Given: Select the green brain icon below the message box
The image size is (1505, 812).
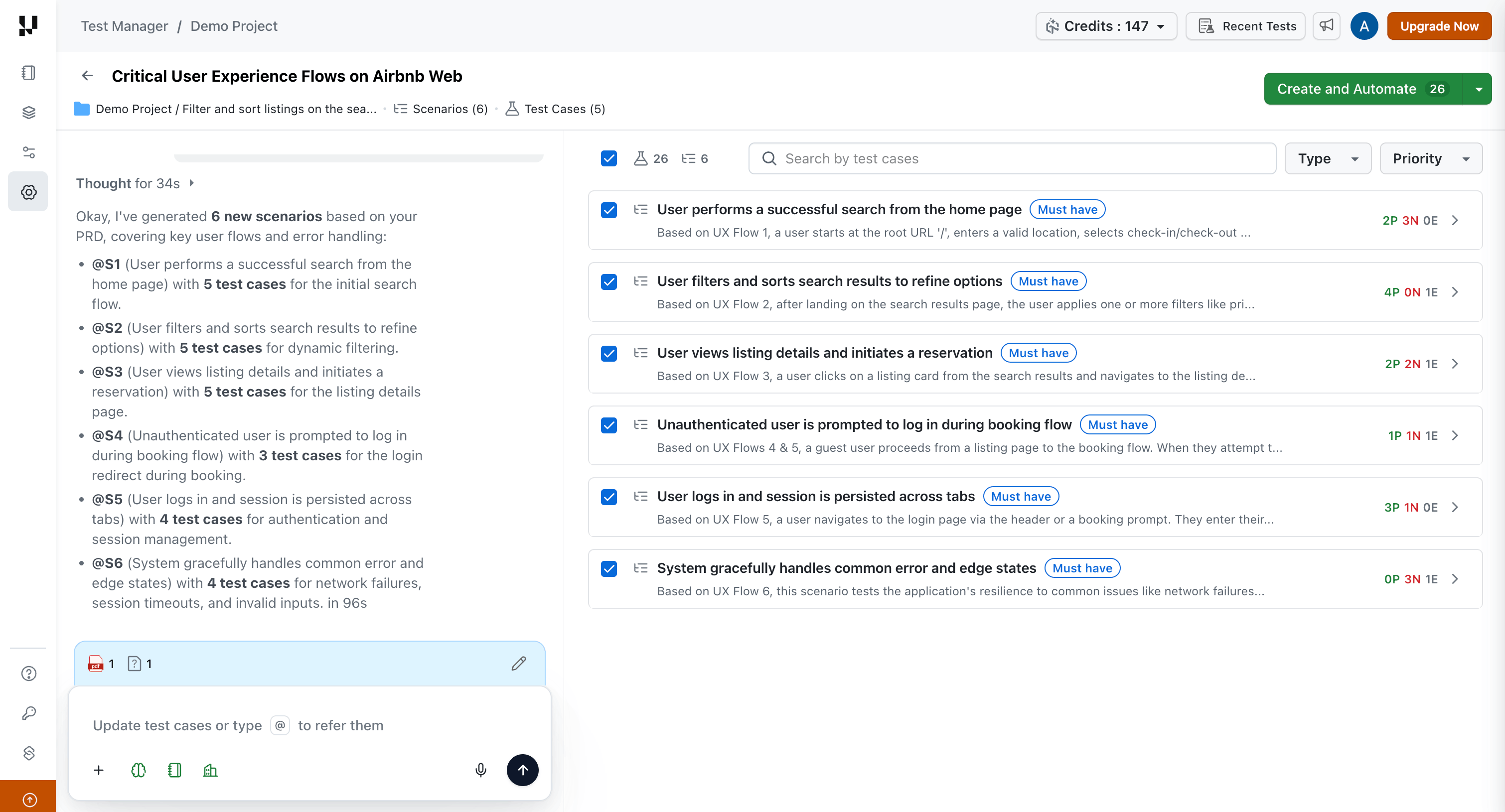Looking at the screenshot, I should point(138,770).
